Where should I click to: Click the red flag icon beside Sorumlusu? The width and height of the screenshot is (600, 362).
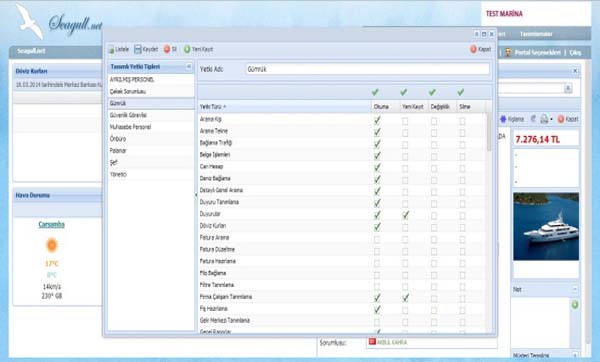pos(372,341)
